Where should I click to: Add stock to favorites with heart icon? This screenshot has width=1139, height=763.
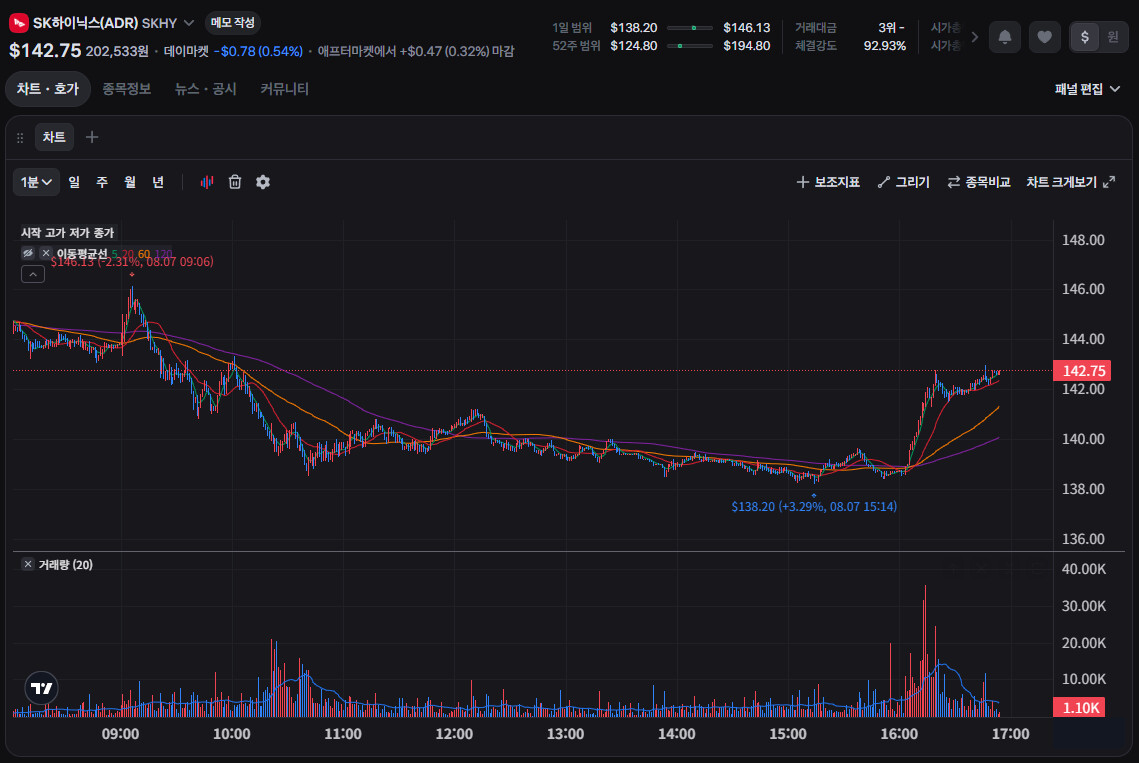coord(1045,37)
